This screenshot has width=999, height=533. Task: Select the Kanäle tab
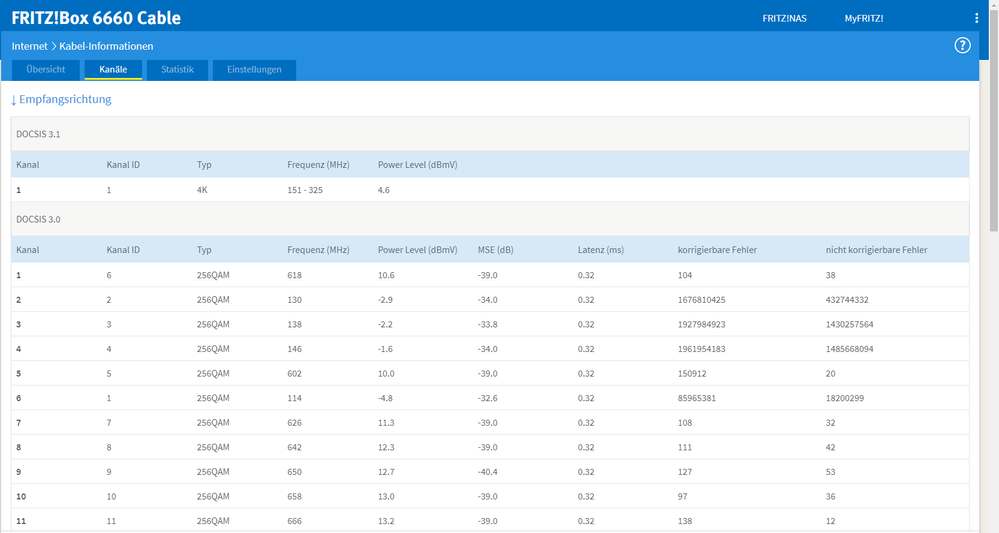tap(113, 70)
